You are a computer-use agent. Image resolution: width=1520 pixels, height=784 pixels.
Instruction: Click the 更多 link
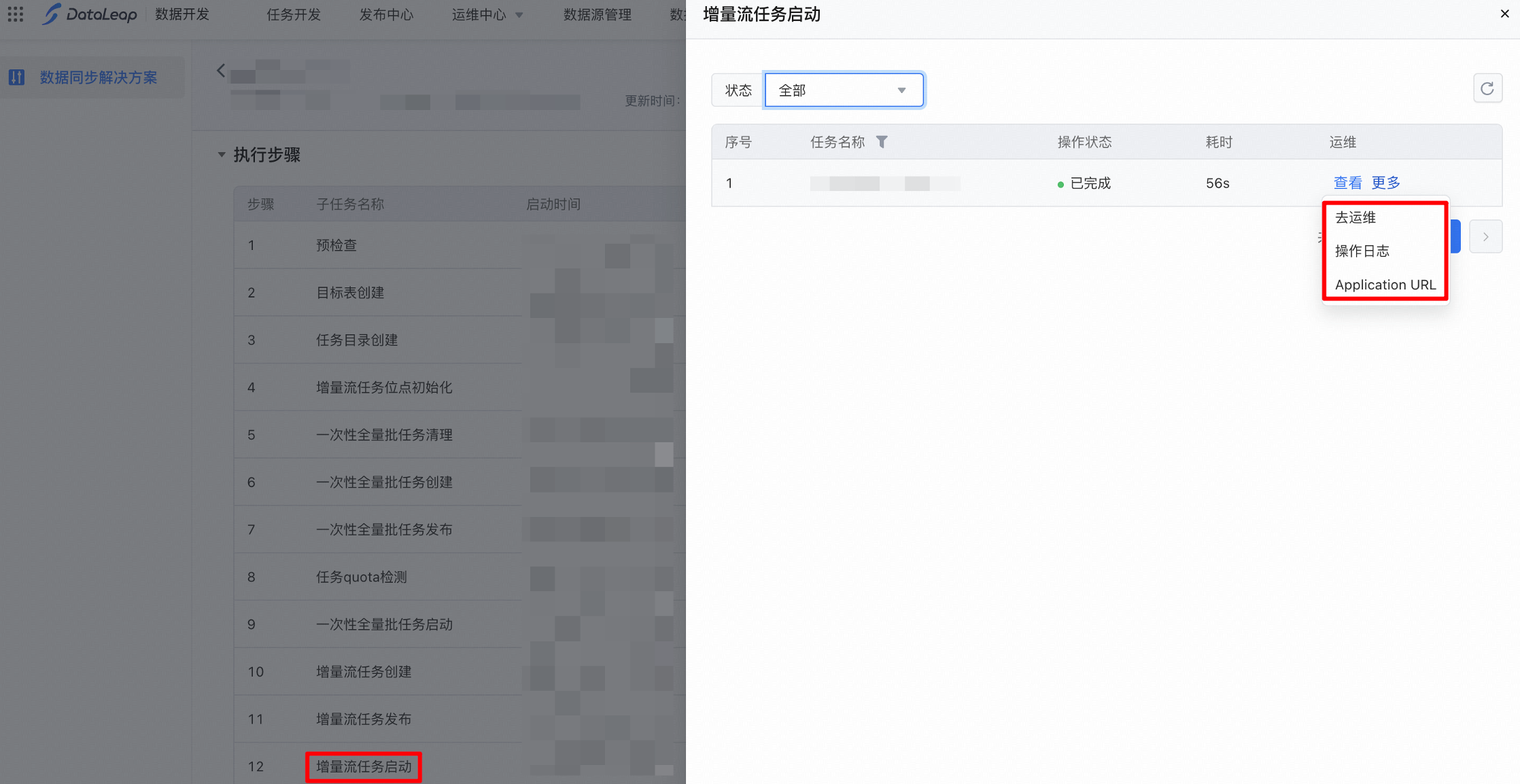click(1385, 183)
